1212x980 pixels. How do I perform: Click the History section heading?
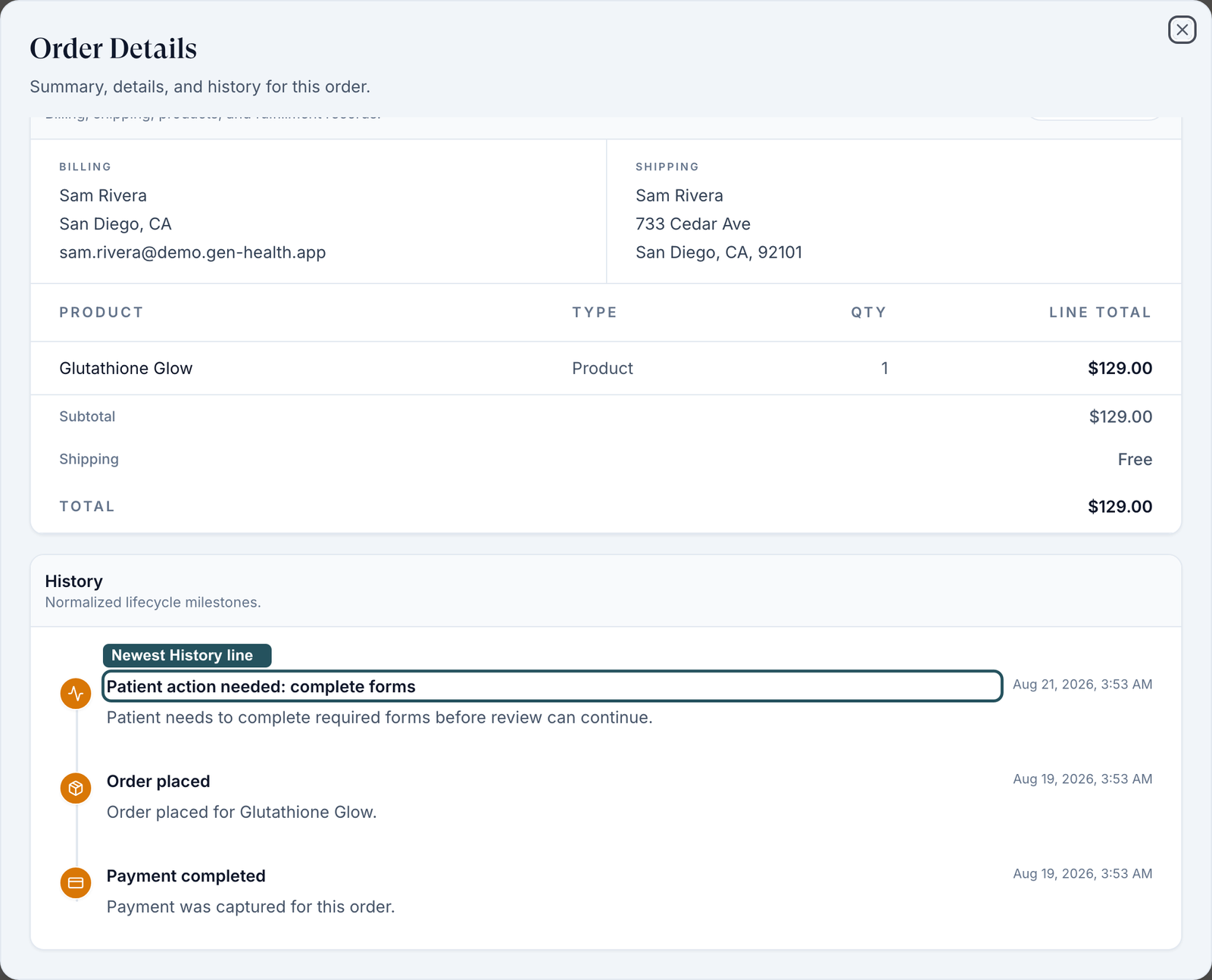(73, 581)
